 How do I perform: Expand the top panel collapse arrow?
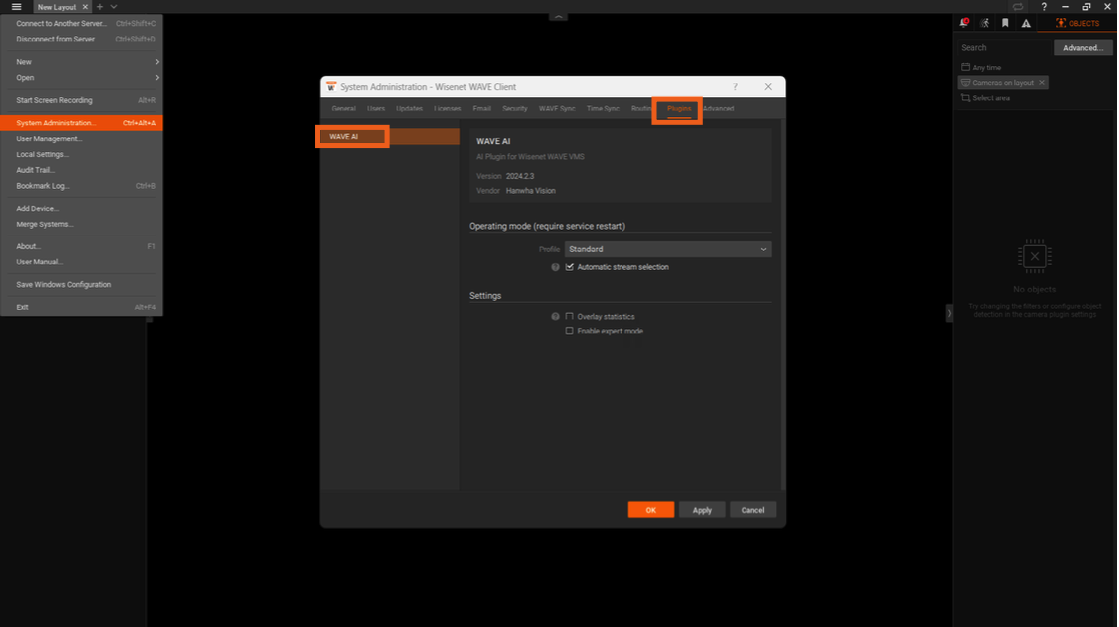[558, 16]
